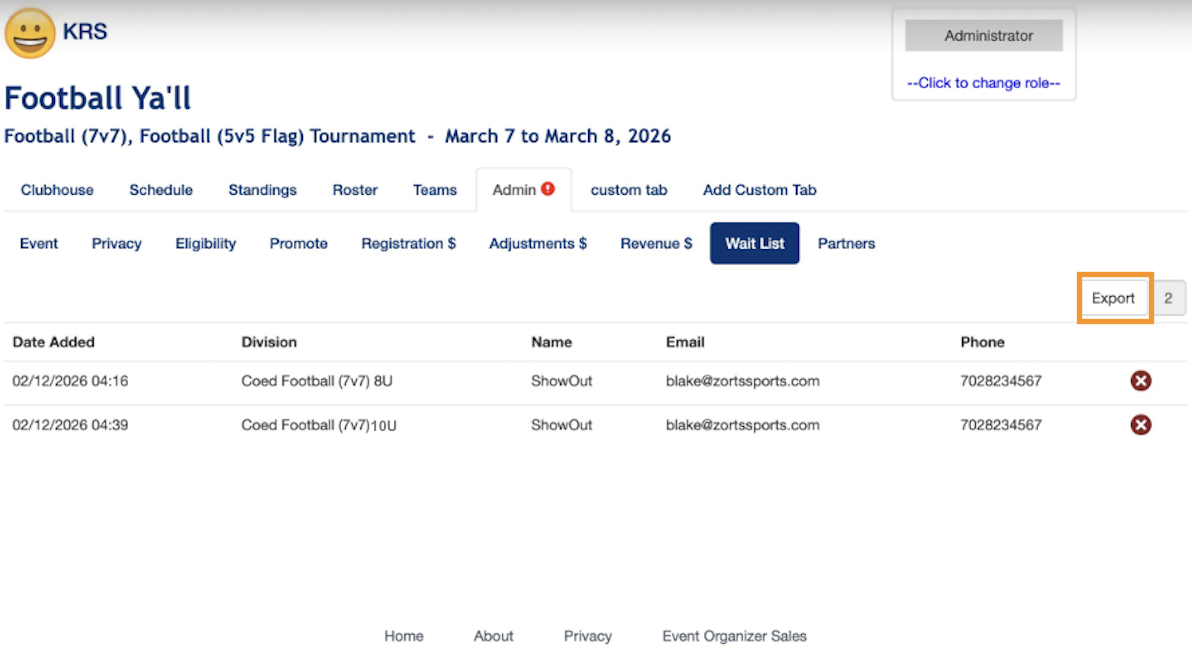Click the KRS smiley face logo
Screen dimensions: 1192x668
[30, 33]
